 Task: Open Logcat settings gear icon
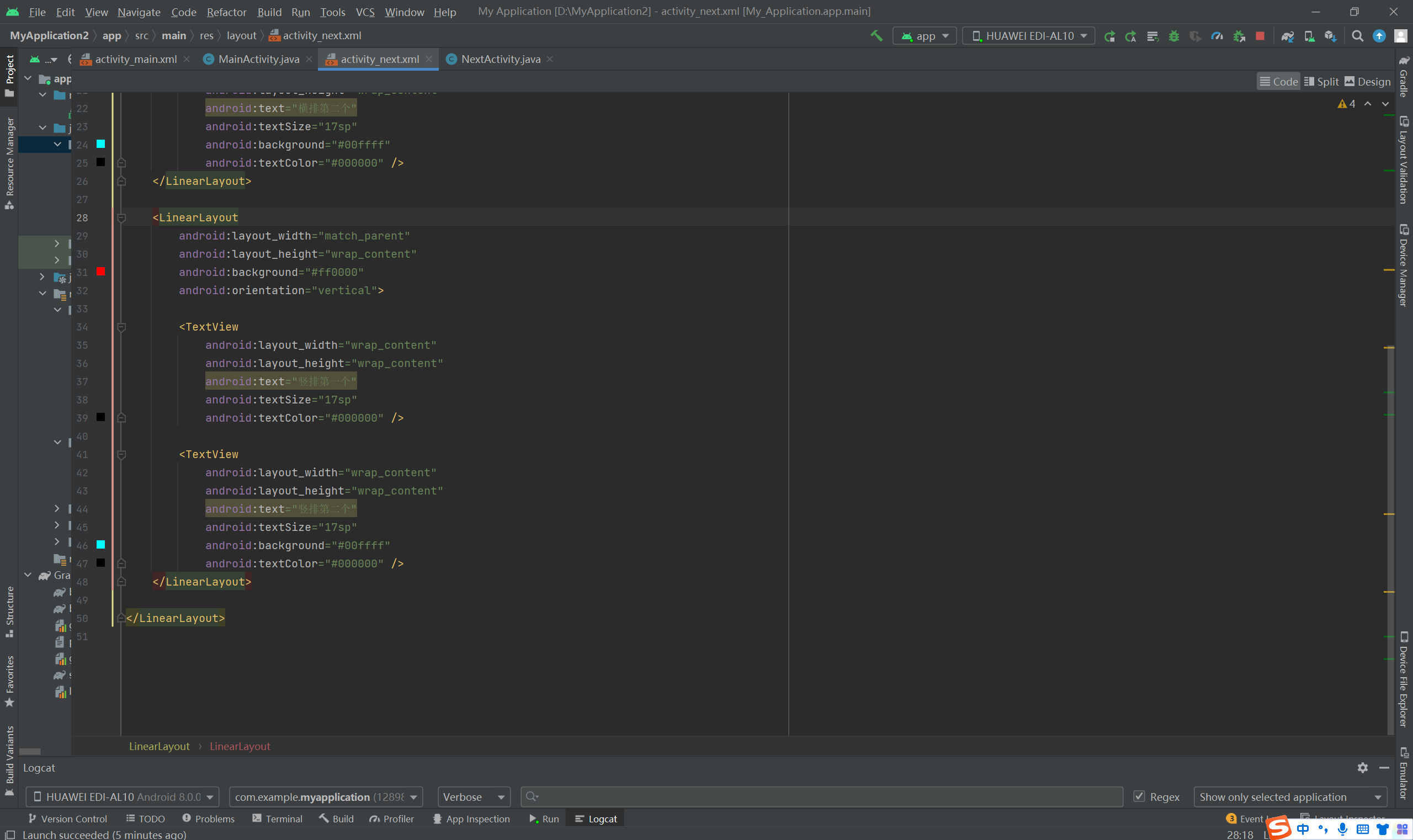click(1362, 768)
